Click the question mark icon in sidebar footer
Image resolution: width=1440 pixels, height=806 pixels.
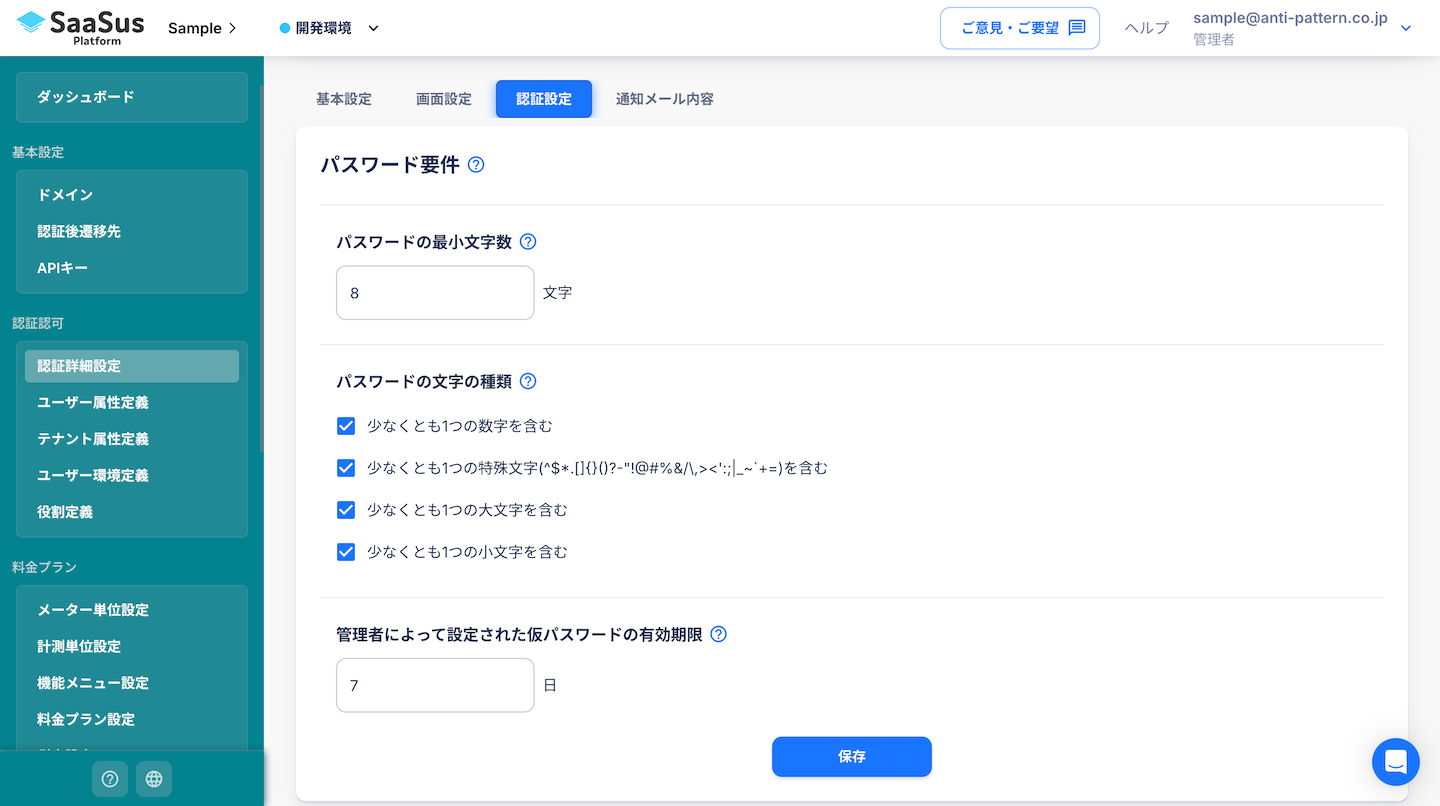coord(110,779)
